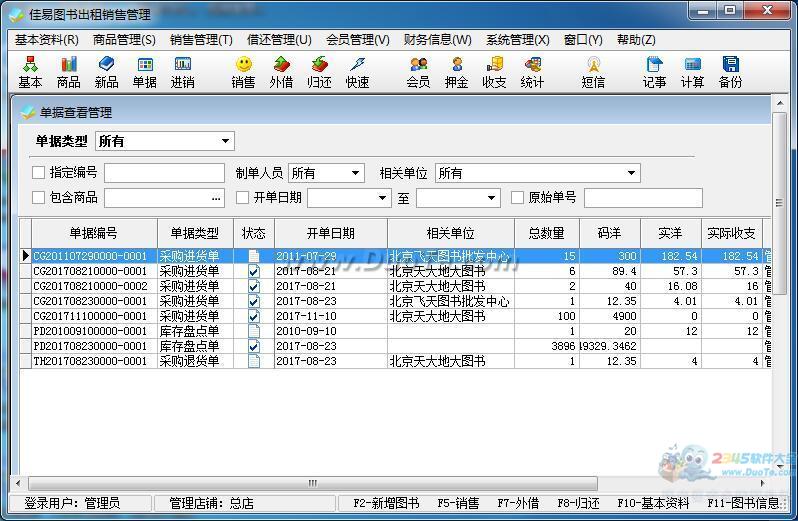Select the 采购退货单 cell

click(x=195, y=361)
